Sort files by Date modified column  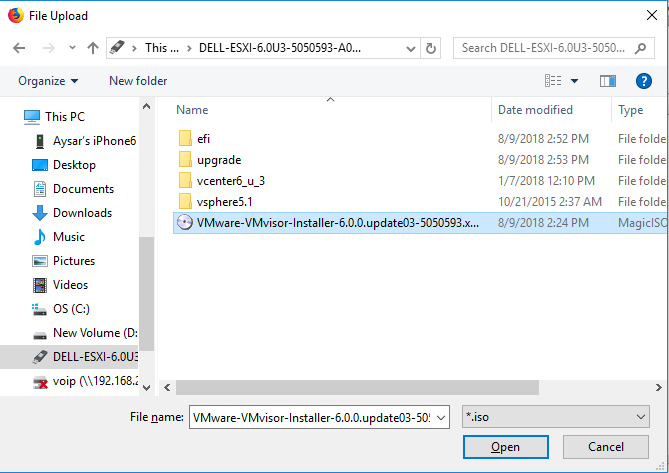click(536, 110)
